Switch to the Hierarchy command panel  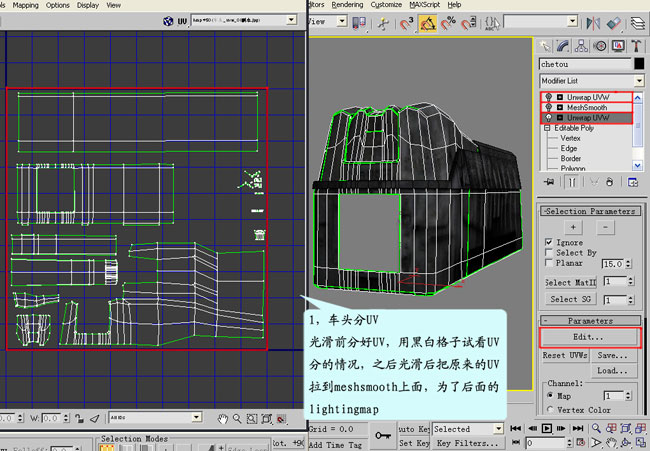pos(581,46)
